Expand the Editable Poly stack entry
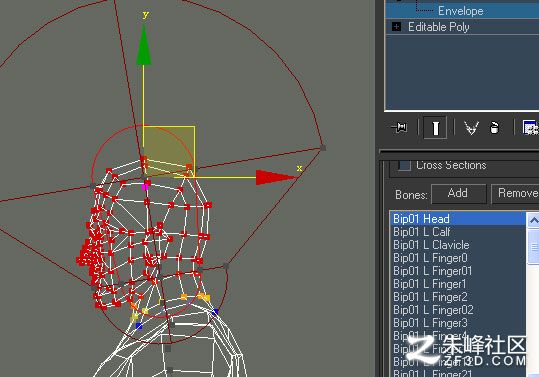Viewport: 539px width, 377px height. click(x=396, y=26)
